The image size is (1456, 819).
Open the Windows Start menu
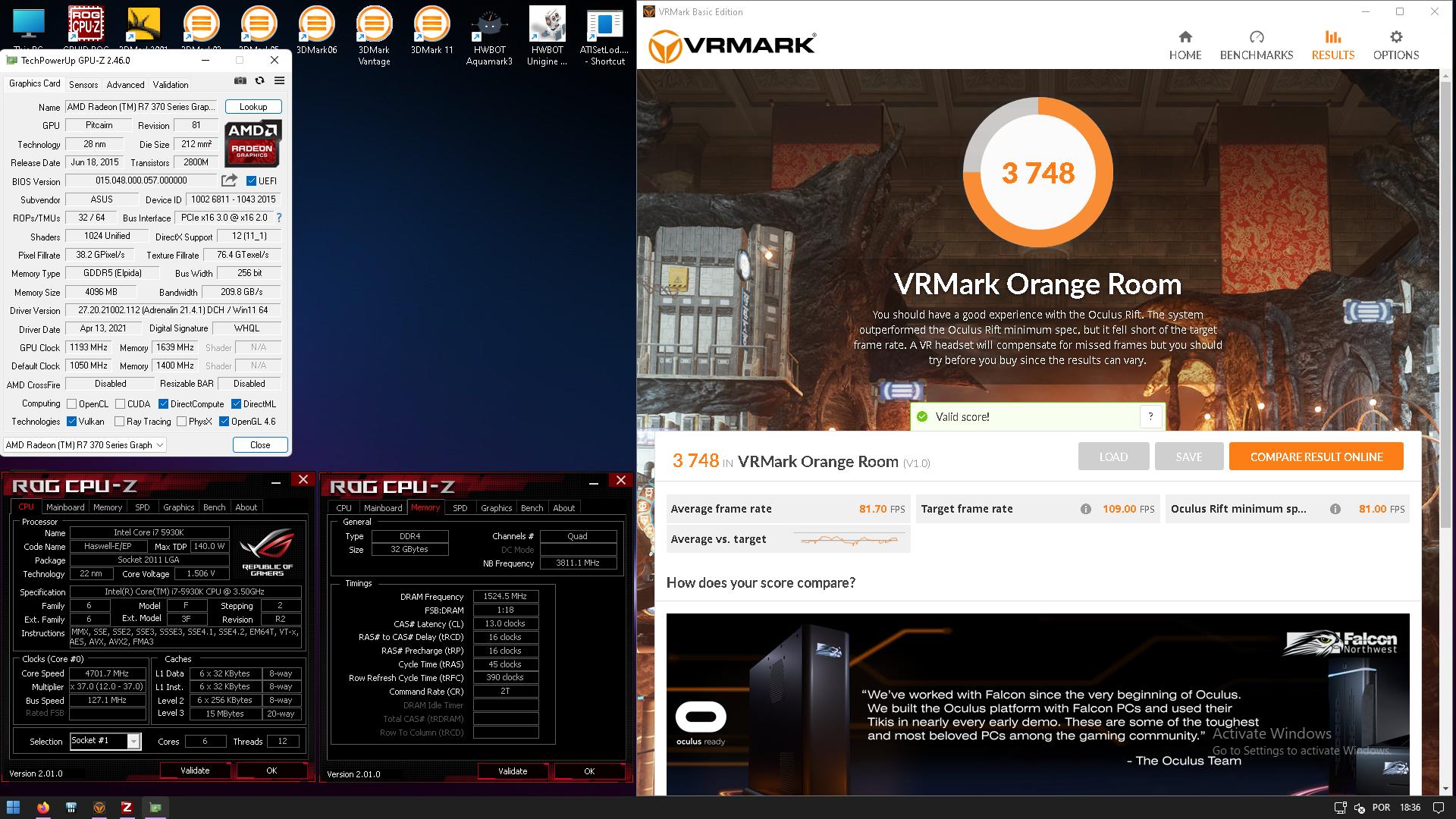tap(13, 808)
